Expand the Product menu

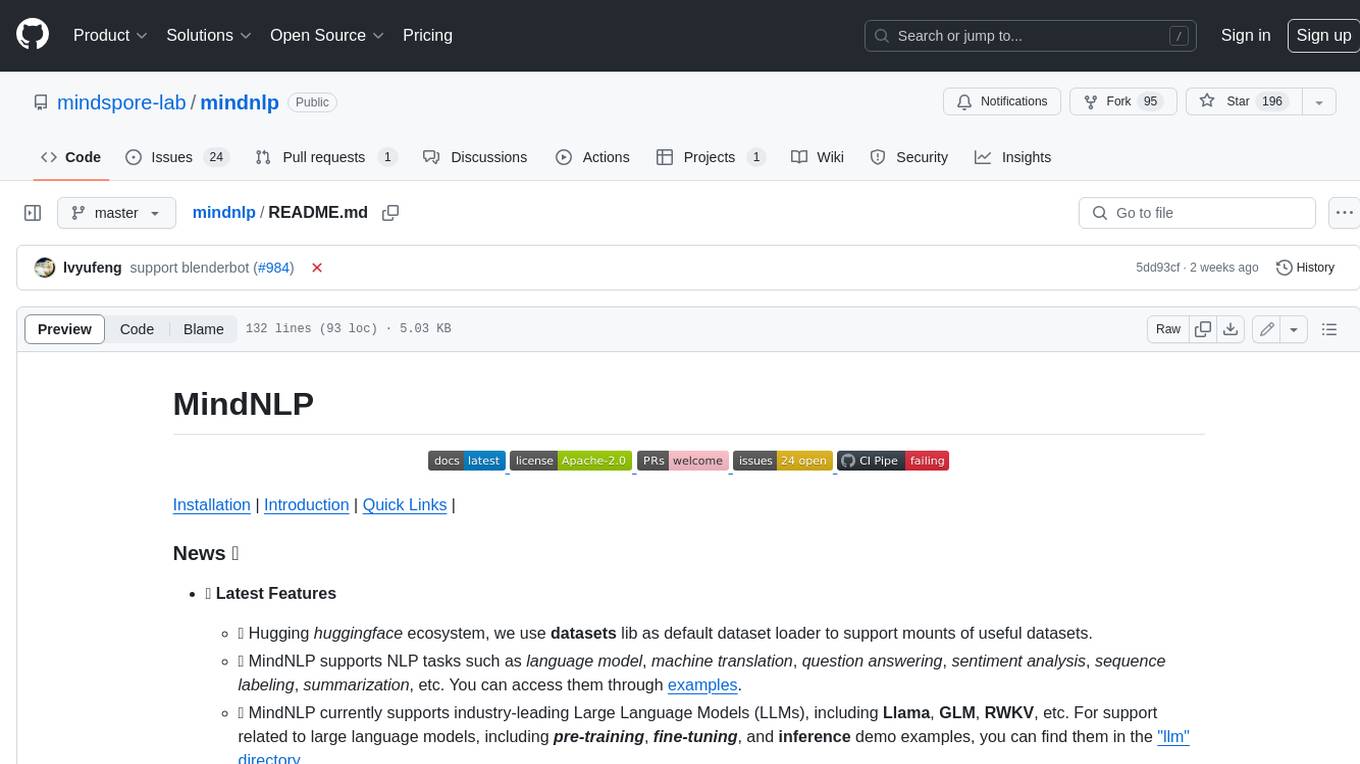click(x=110, y=35)
